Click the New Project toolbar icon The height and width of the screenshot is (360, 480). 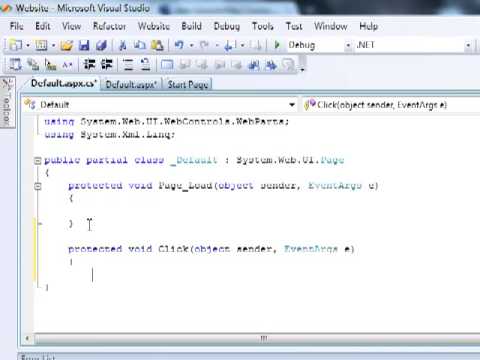[x=15, y=45]
